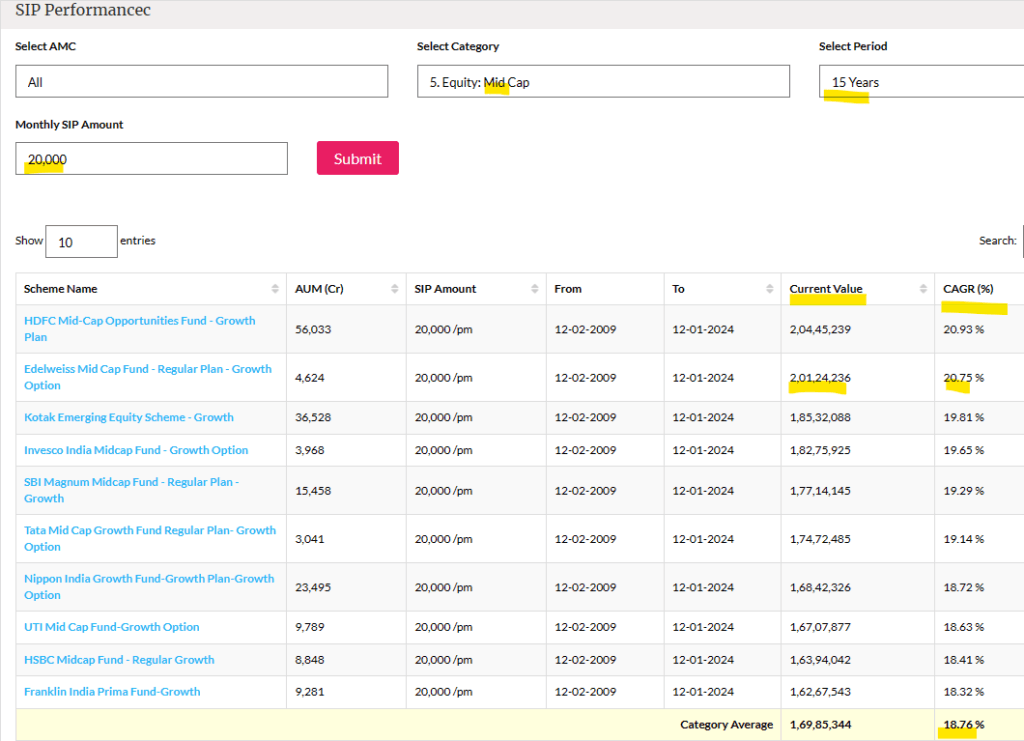Screen dimensions: 1024x741
Task: Select AUM value 36,528
Action: coord(313,417)
